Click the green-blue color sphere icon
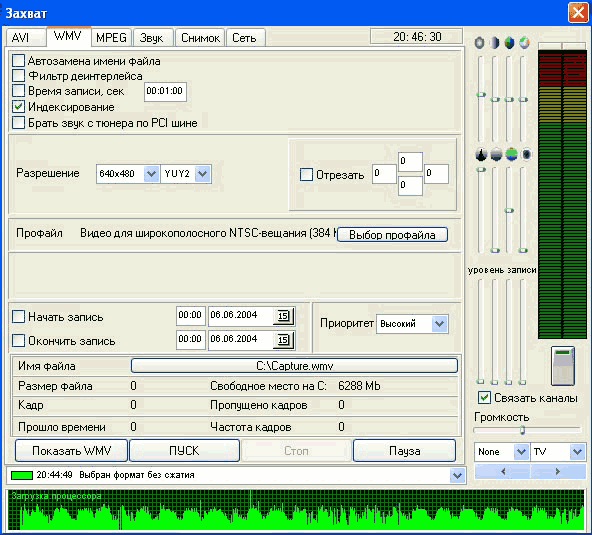This screenshot has height=535, width=592. (x=509, y=43)
